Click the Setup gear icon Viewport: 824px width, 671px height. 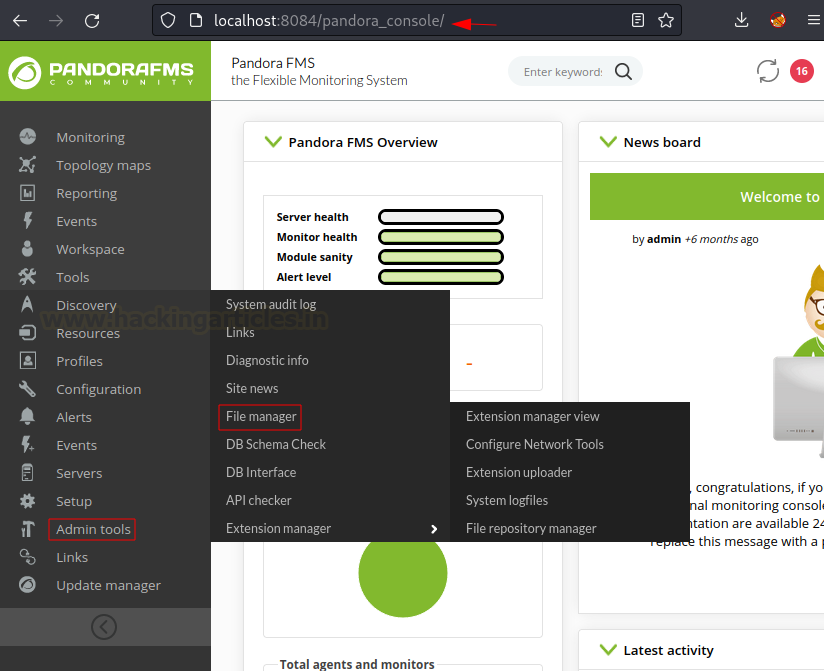[27, 501]
